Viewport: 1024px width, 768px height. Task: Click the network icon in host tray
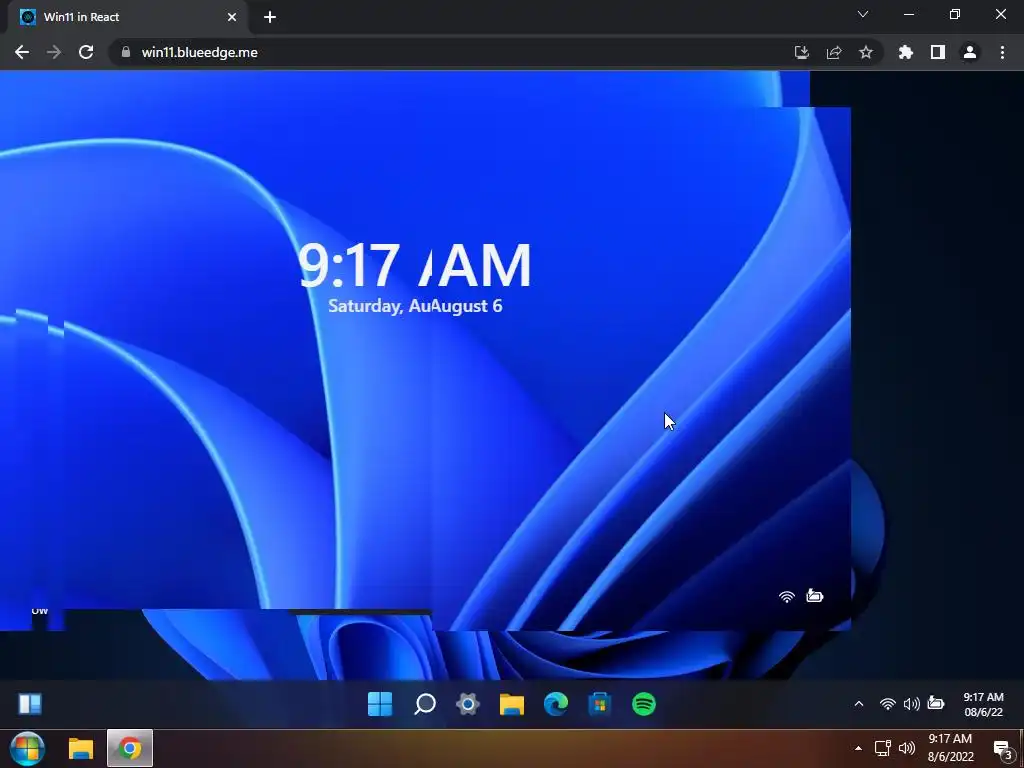tap(882, 748)
